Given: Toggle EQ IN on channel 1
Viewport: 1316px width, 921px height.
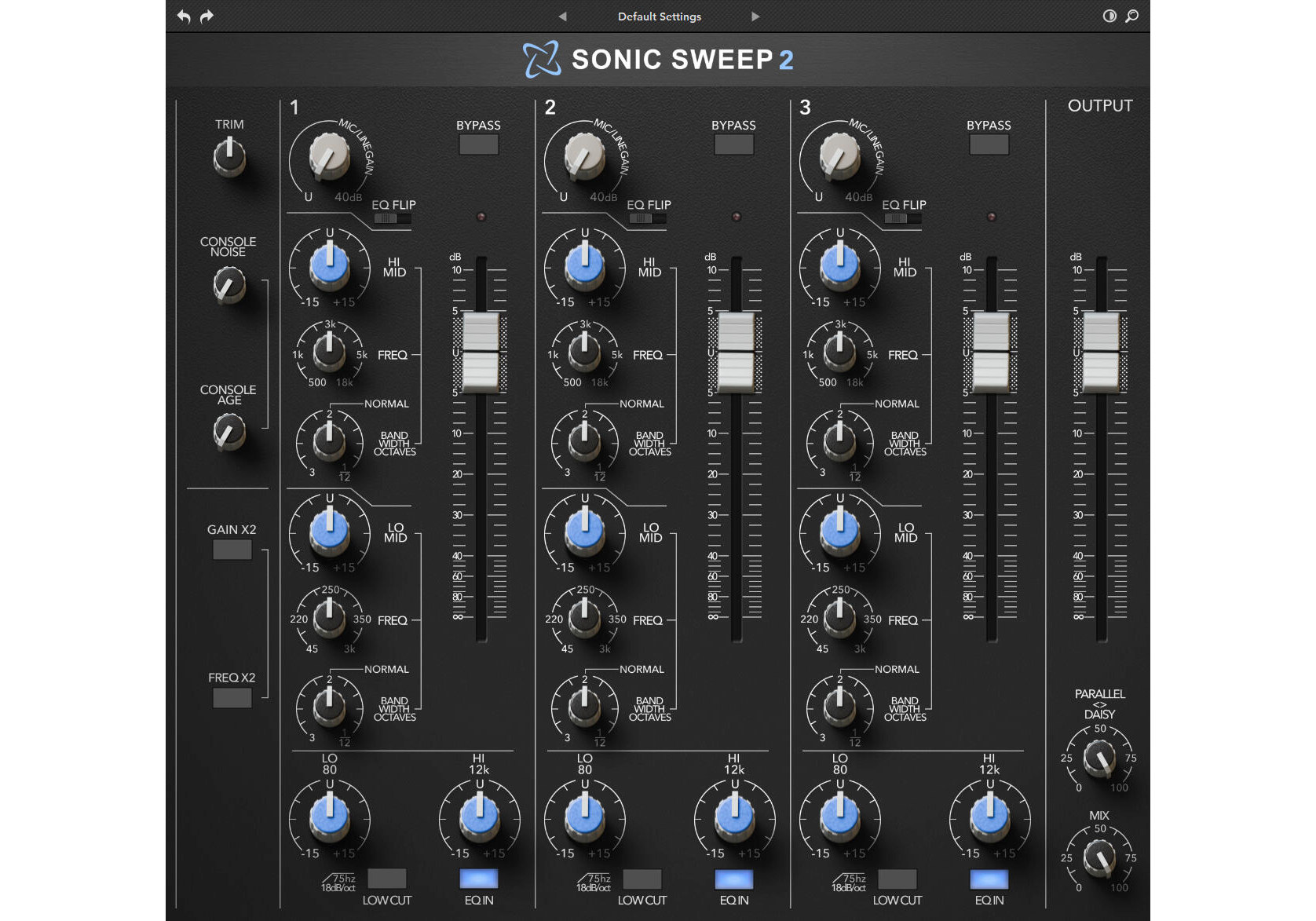Looking at the screenshot, I should (479, 879).
